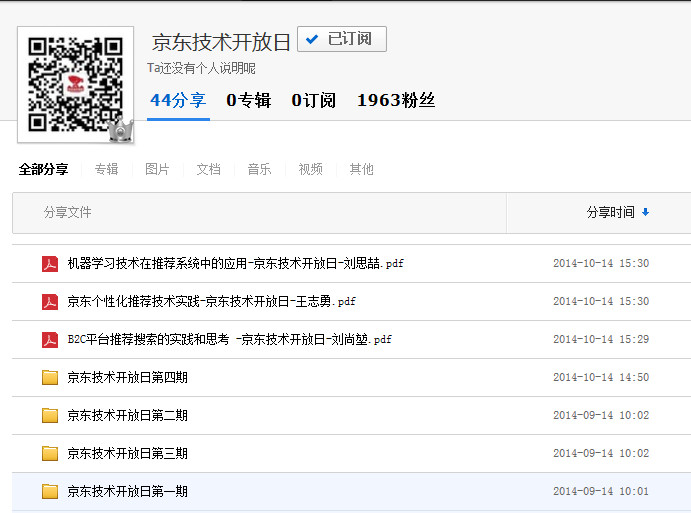Click the first 2014-10-14 15:30 timestamp
691x513 pixels.
(x=601, y=264)
